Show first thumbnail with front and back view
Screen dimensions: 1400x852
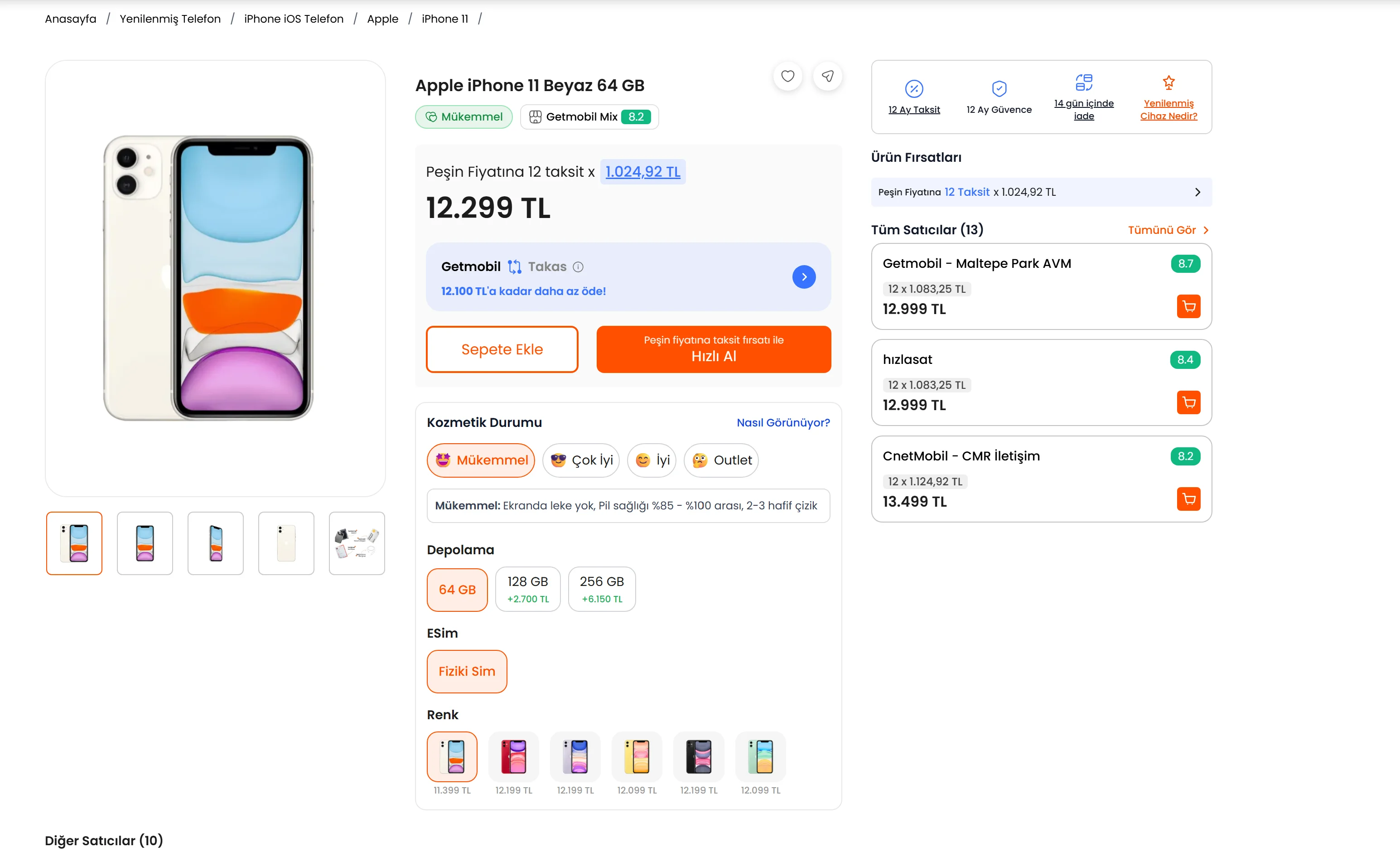[74, 543]
